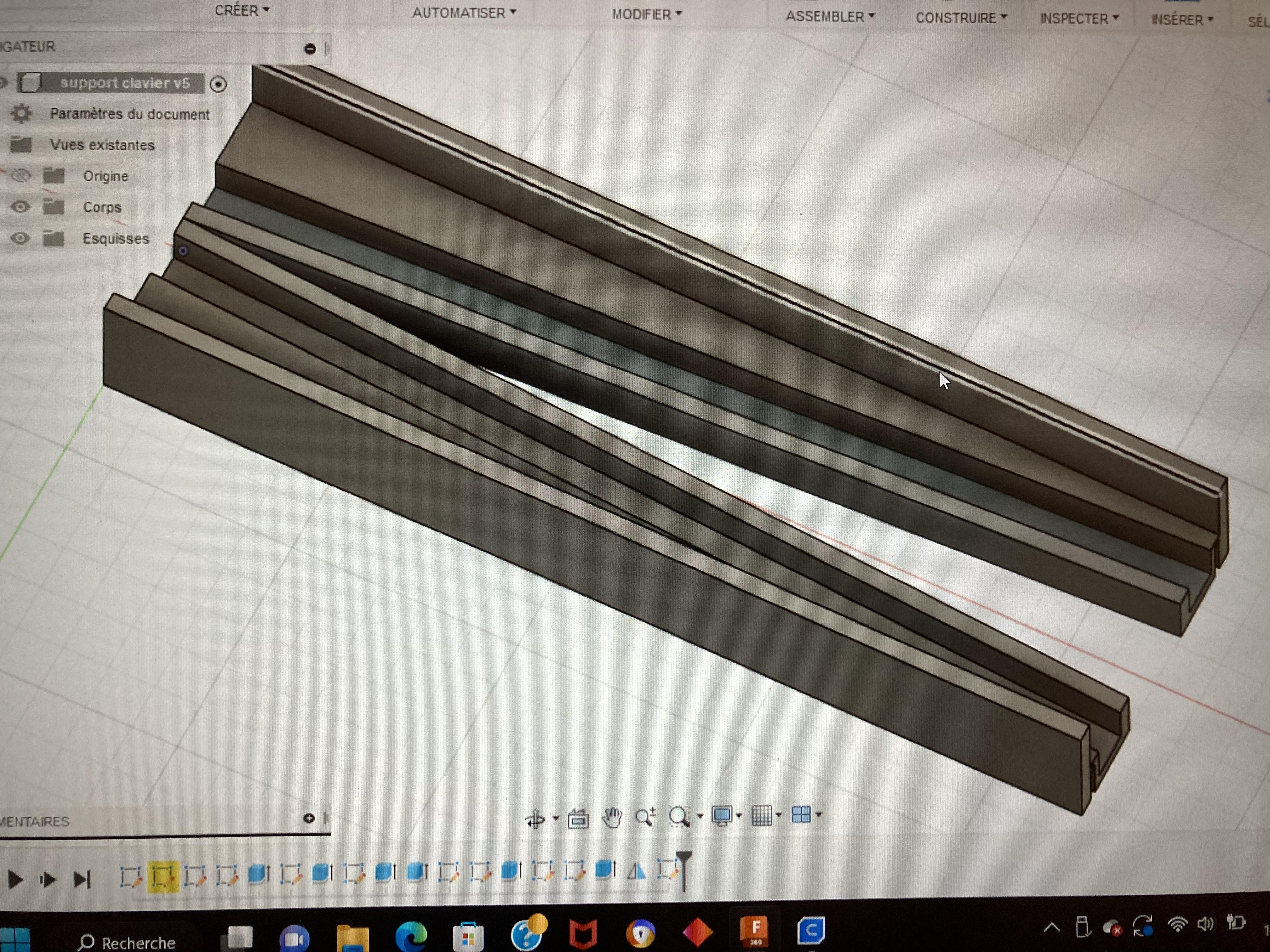Select the Vues existantes folder
Viewport: 1270px width, 952px height.
point(102,145)
